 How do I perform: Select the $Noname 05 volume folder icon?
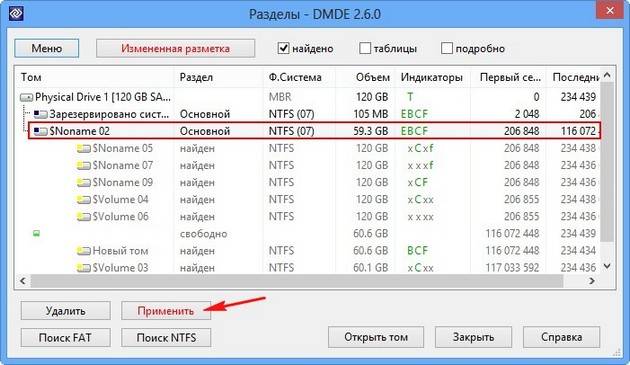pos(84,148)
